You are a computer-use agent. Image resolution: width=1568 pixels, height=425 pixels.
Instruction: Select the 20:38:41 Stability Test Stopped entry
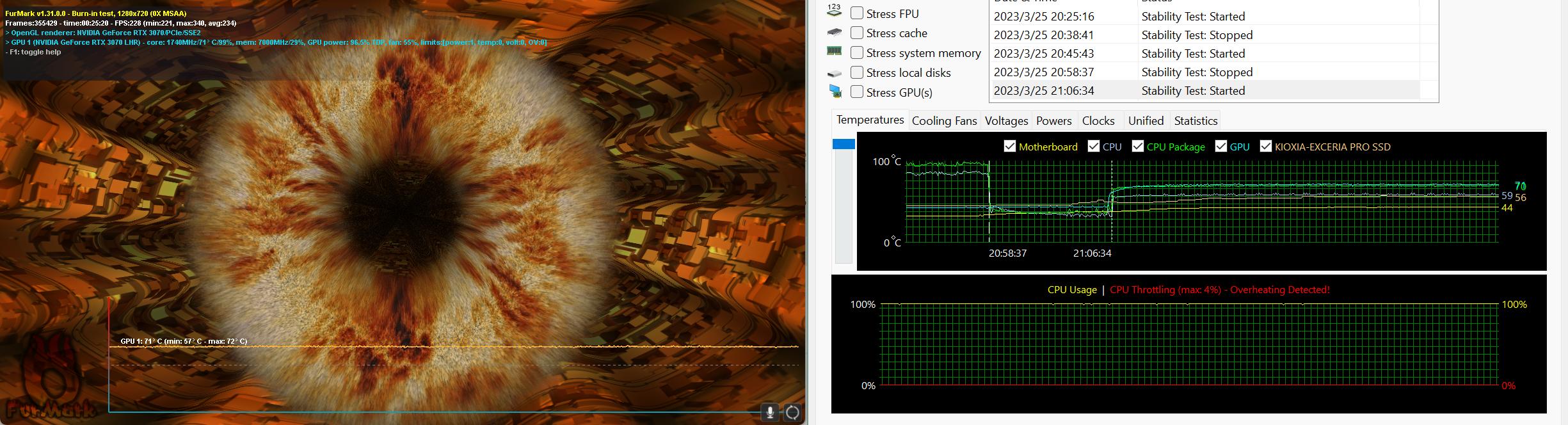tap(1203, 35)
